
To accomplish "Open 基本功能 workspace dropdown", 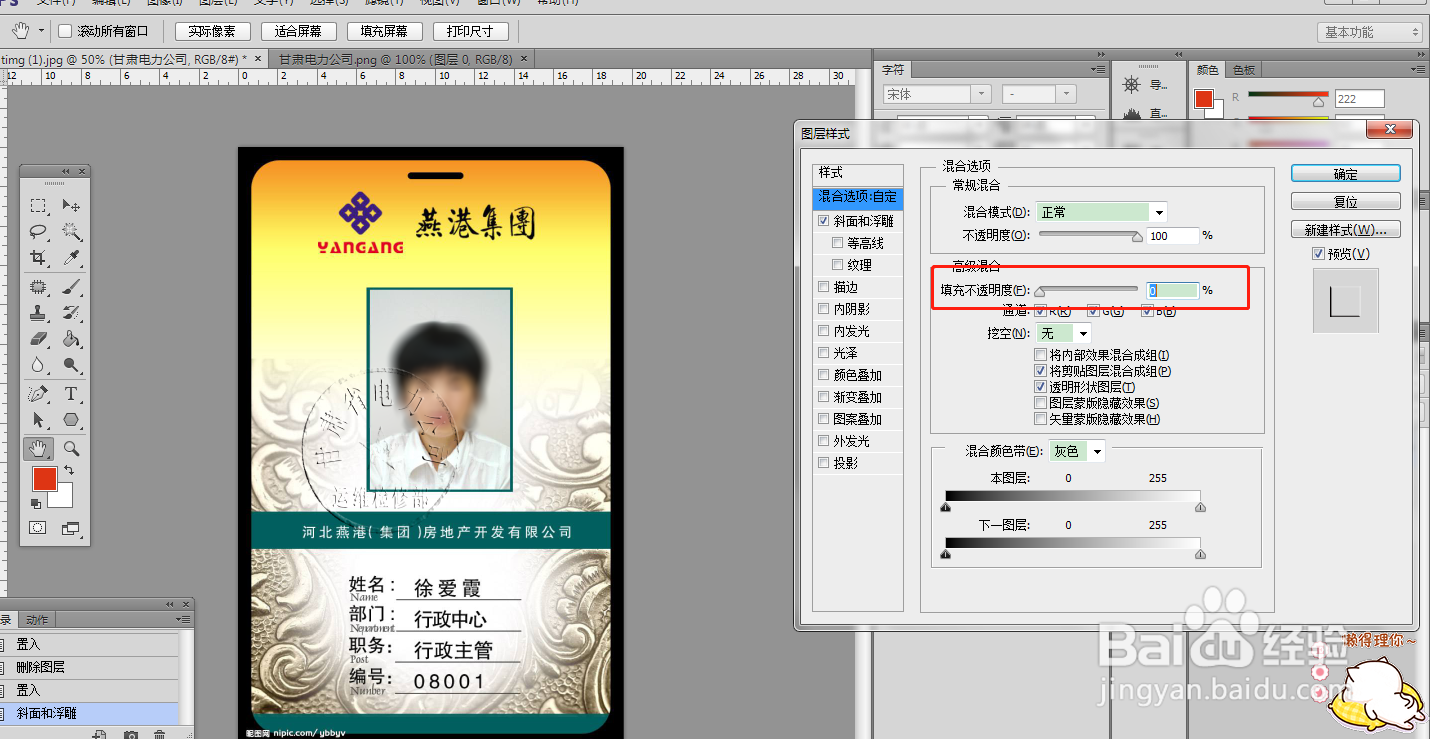I will (1371, 33).
